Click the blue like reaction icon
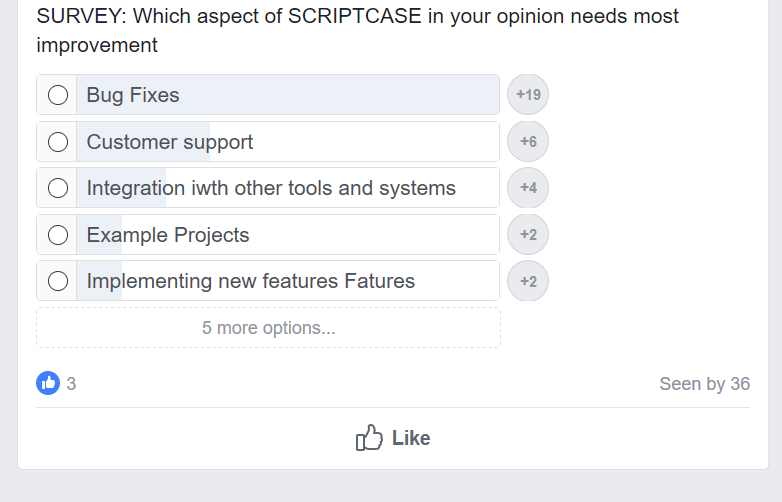Viewport: 782px width, 502px height. (48, 383)
